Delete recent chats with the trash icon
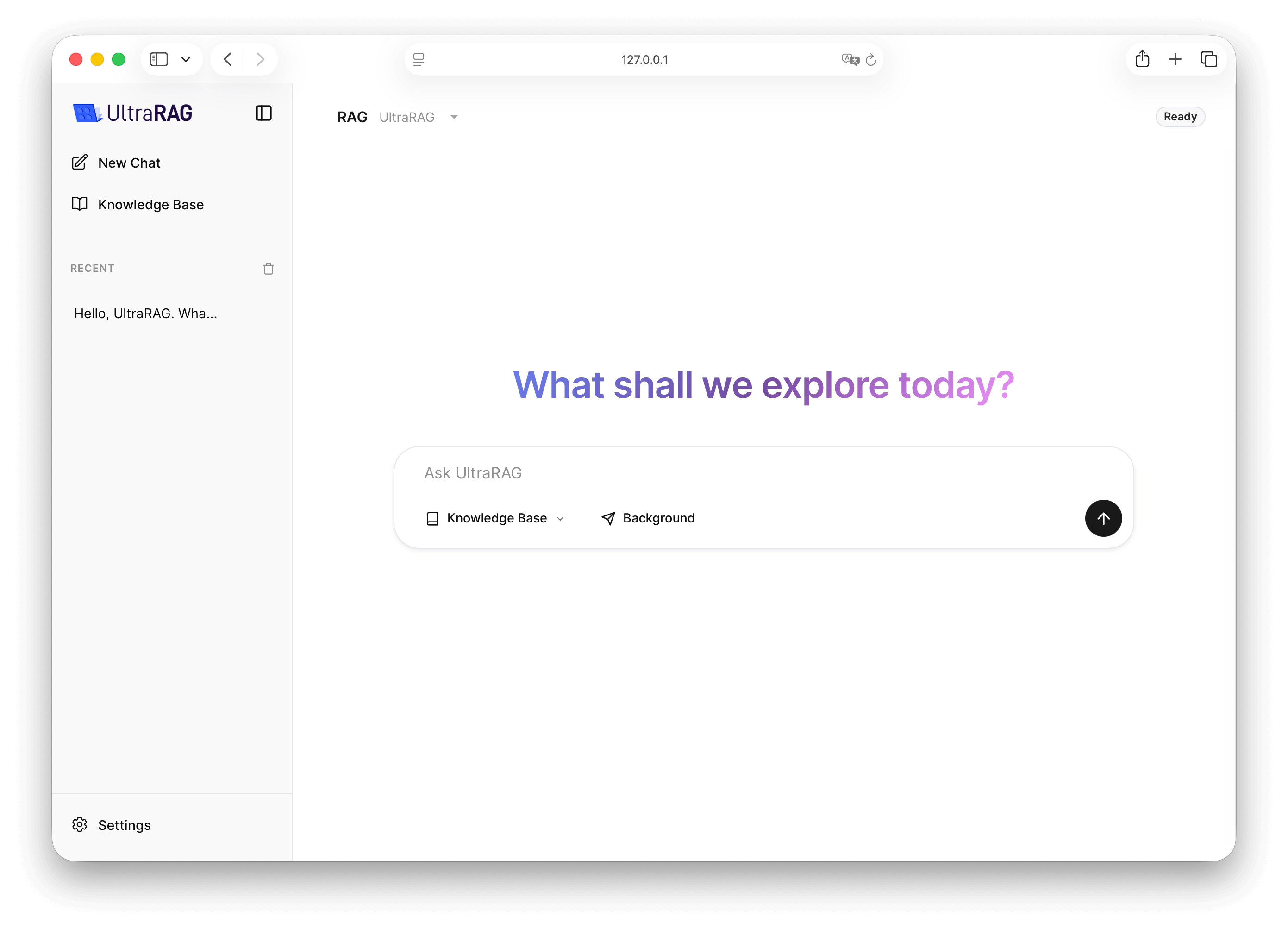Screen dimensions: 1288x930 (x=269, y=269)
